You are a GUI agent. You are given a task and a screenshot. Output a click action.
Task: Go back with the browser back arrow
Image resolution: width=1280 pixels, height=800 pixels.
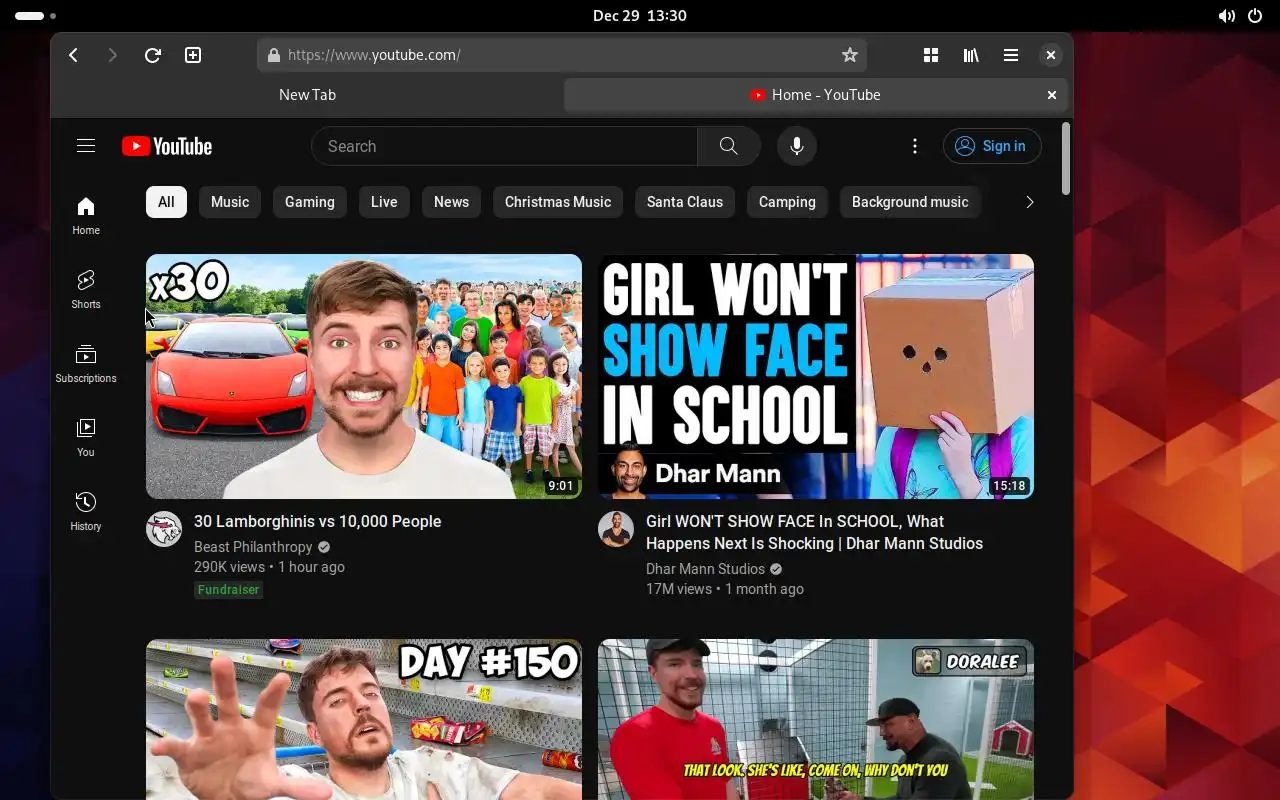[73, 55]
